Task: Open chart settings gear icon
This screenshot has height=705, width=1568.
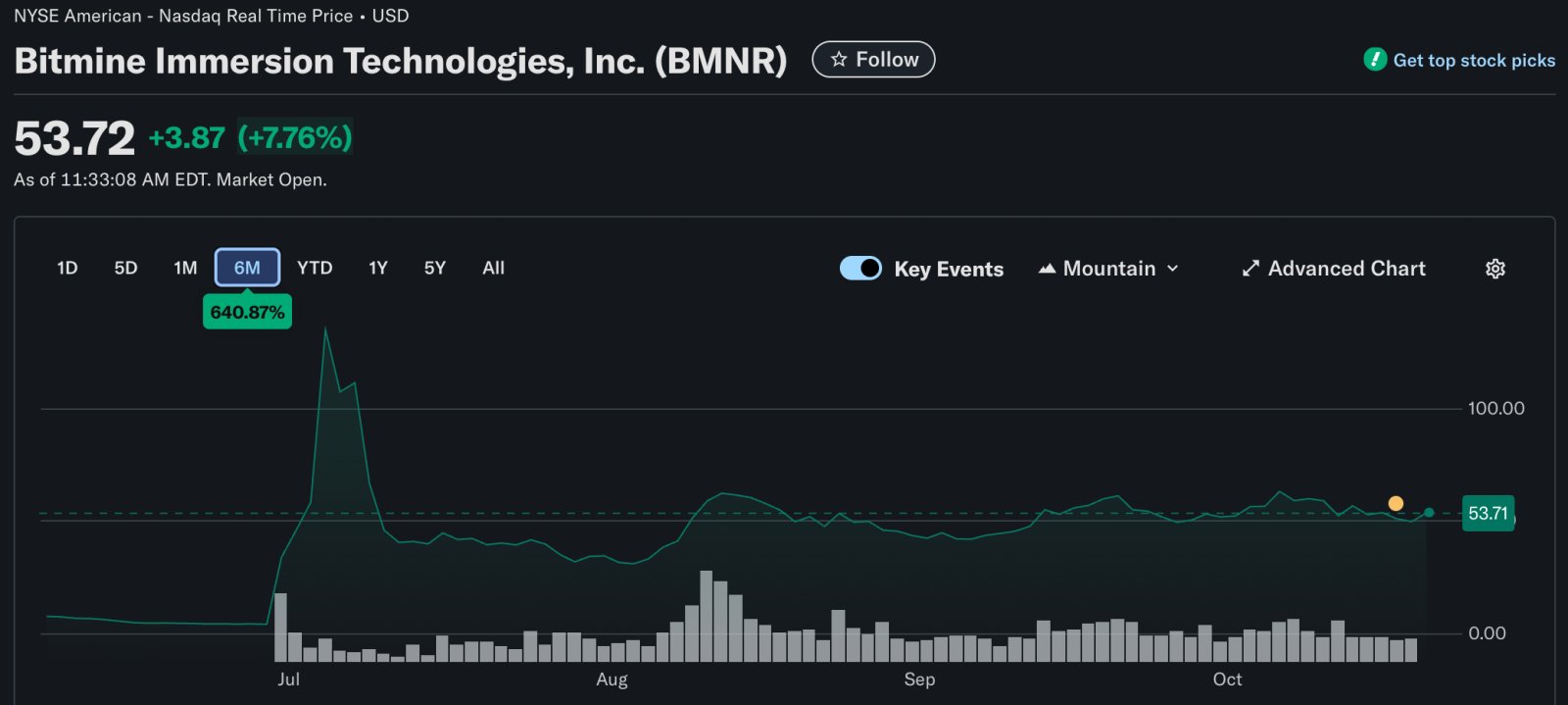Action: [x=1495, y=269]
